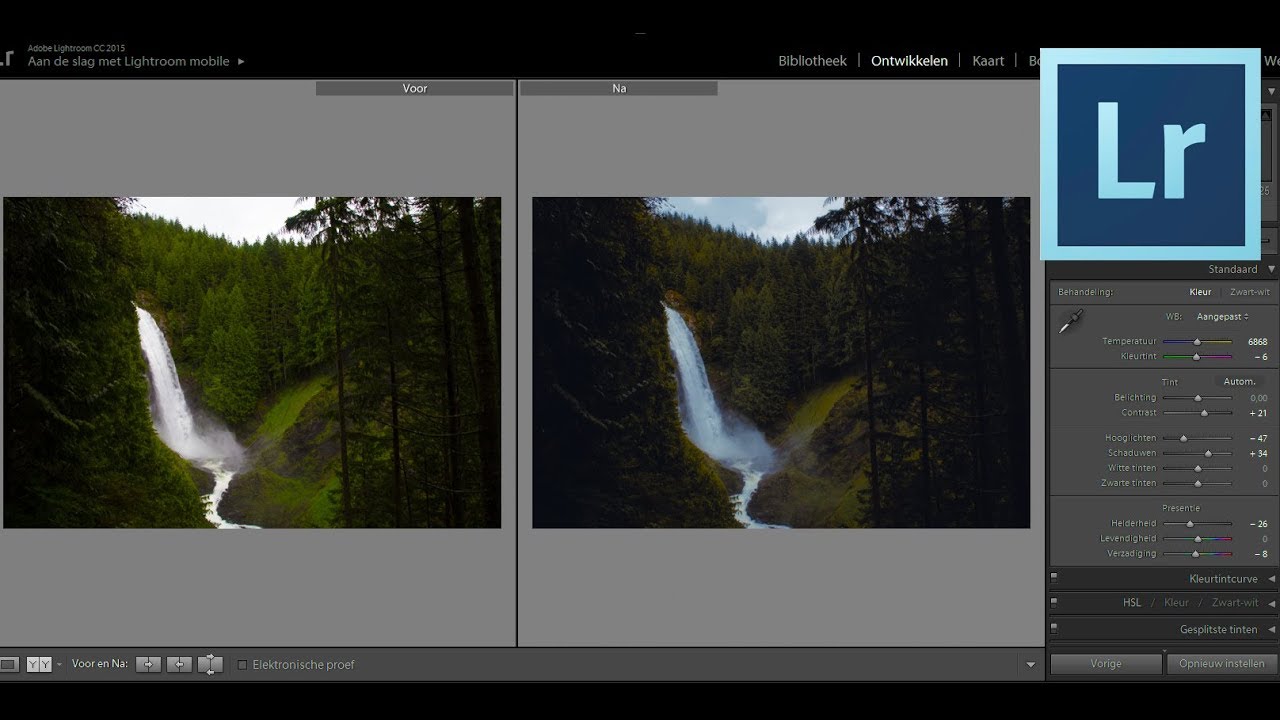This screenshot has width=1280, height=720.
Task: Adjust the Verzadiging slider
Action: pyautogui.click(x=1197, y=554)
